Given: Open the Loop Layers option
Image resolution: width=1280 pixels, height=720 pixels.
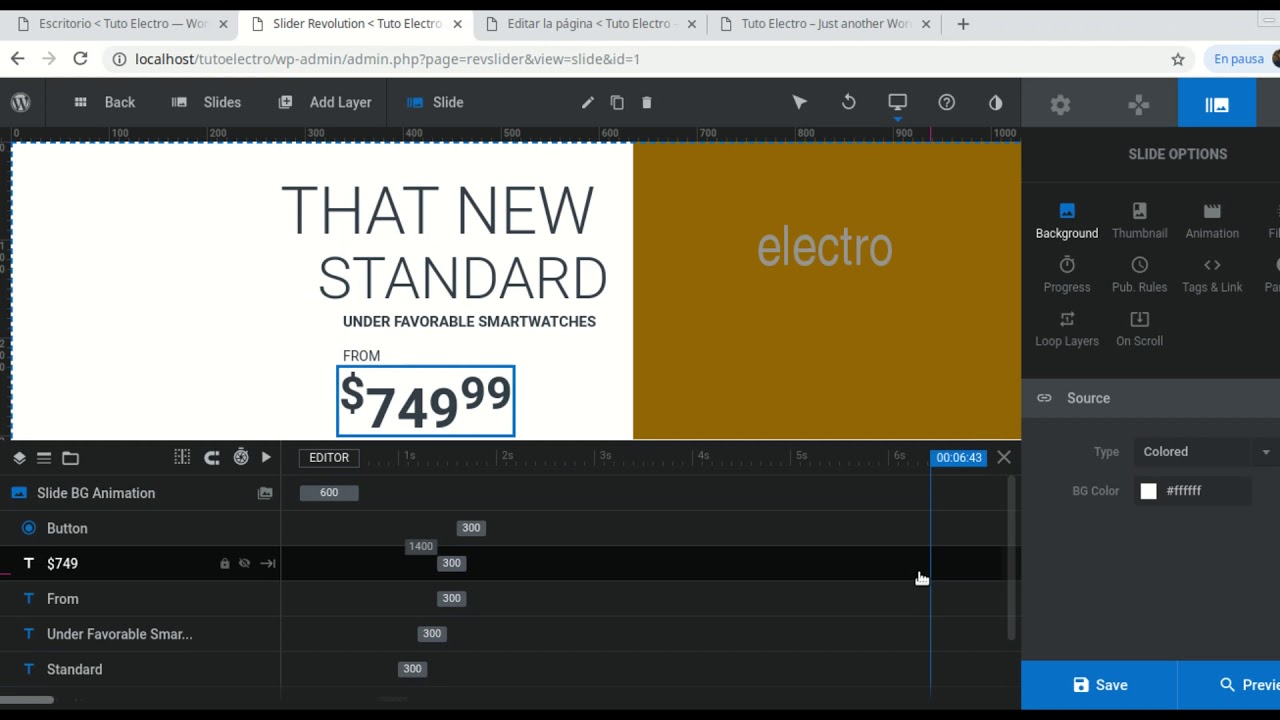Looking at the screenshot, I should click(x=1067, y=328).
